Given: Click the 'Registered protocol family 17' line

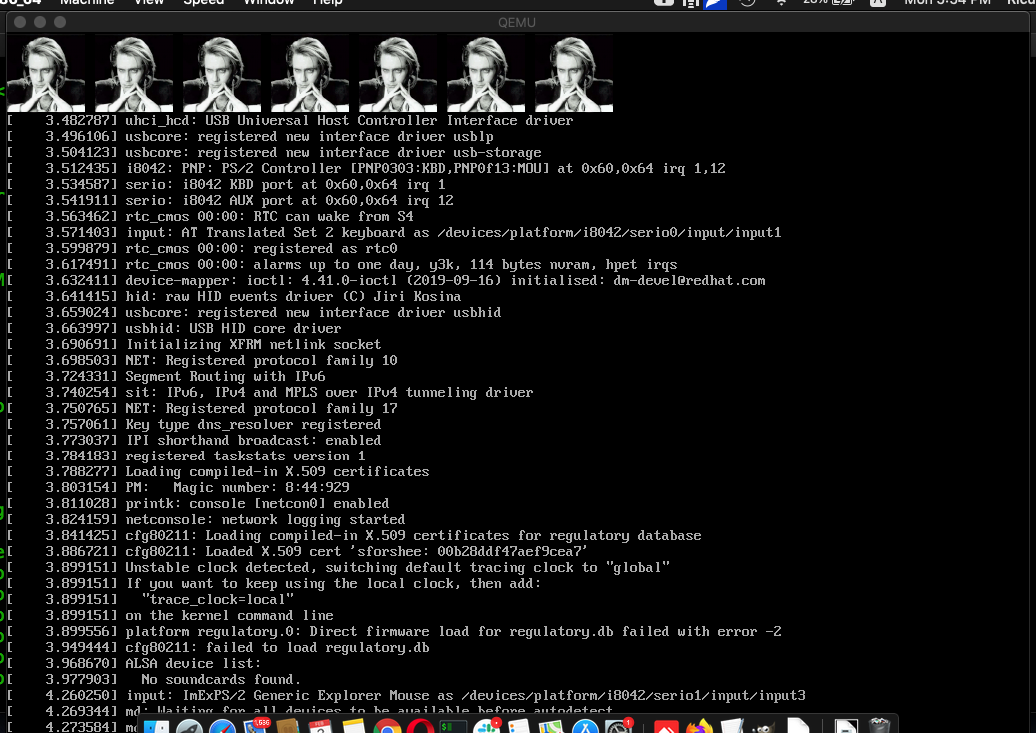Looking at the screenshot, I should pyautogui.click(x=202, y=408).
